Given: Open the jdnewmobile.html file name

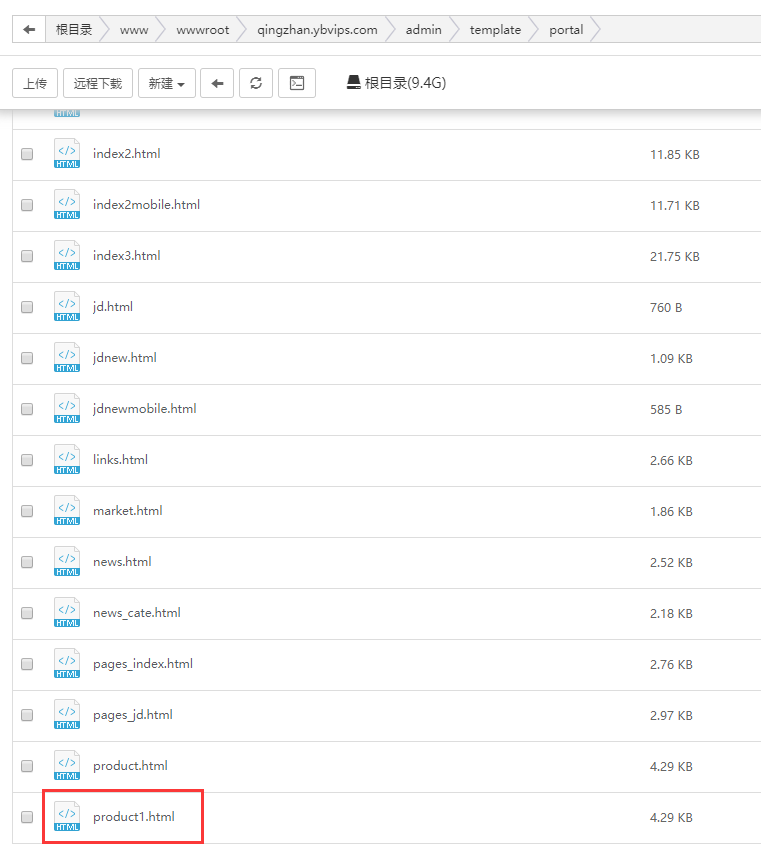Looking at the screenshot, I should click(144, 409).
